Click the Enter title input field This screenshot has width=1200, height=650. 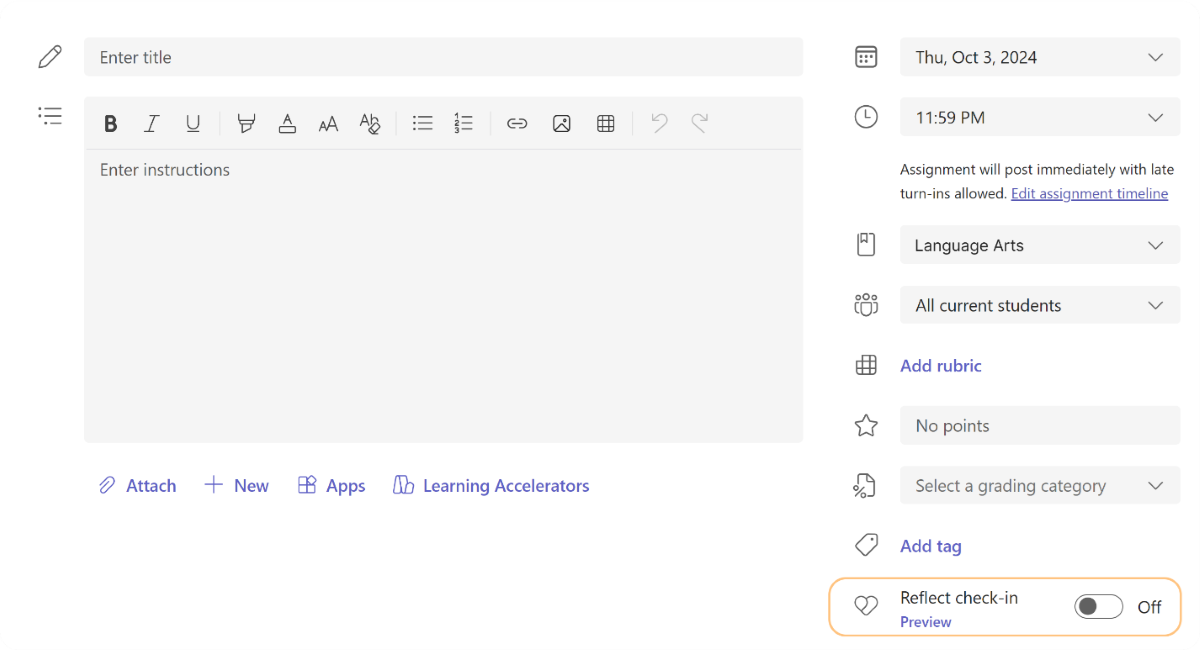pyautogui.click(x=443, y=57)
